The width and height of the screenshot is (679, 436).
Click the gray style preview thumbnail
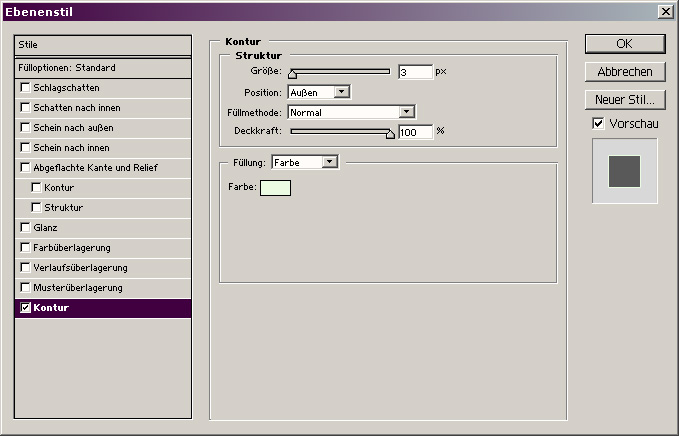coord(624,171)
